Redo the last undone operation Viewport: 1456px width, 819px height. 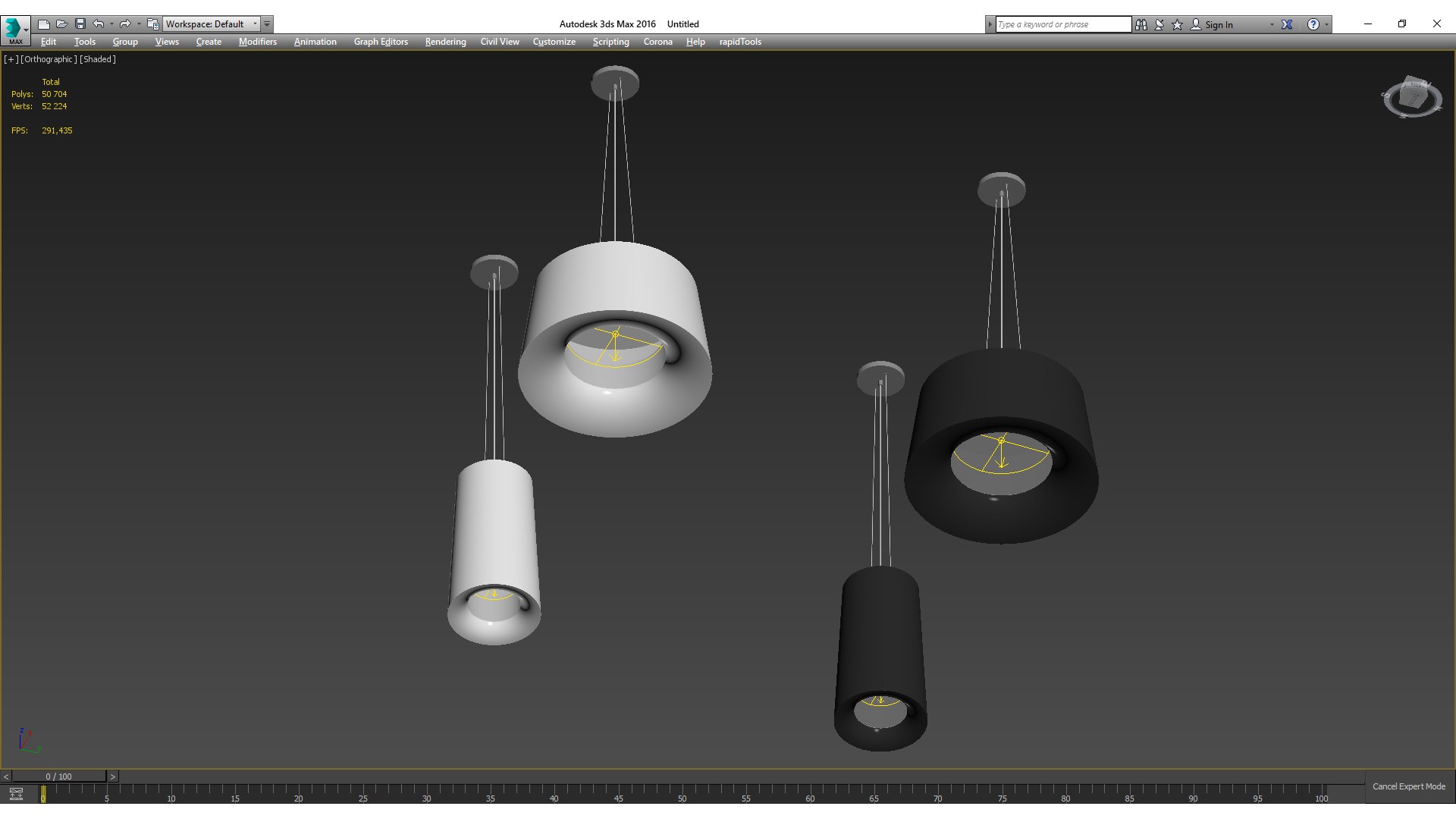tap(126, 24)
